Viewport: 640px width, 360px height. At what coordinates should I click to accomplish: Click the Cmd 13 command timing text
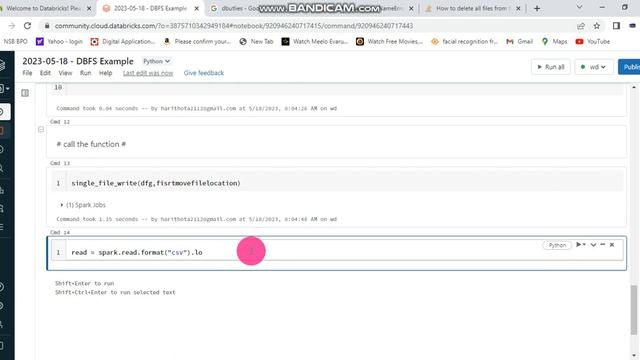coord(196,219)
